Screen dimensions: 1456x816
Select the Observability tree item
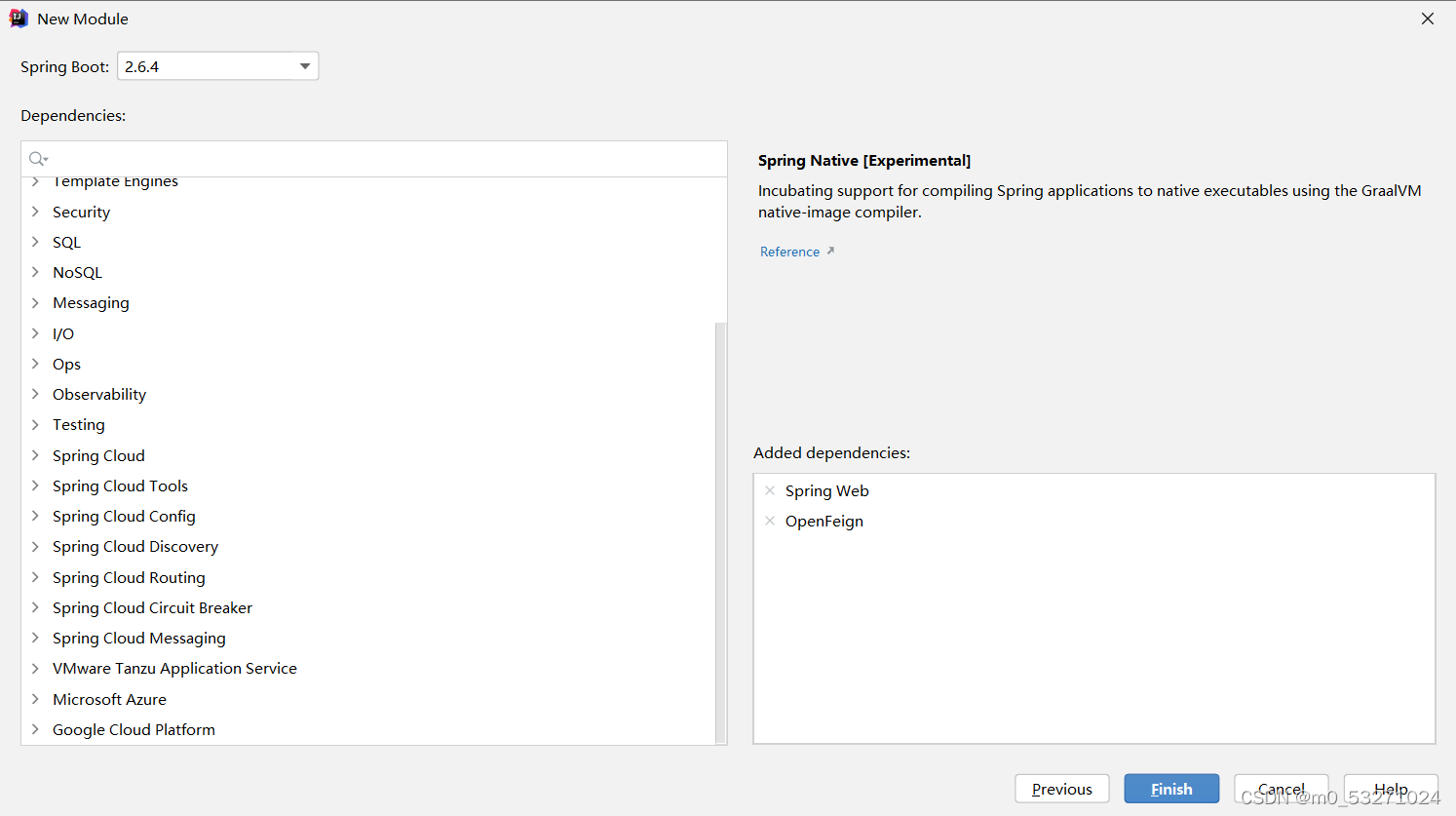click(99, 394)
